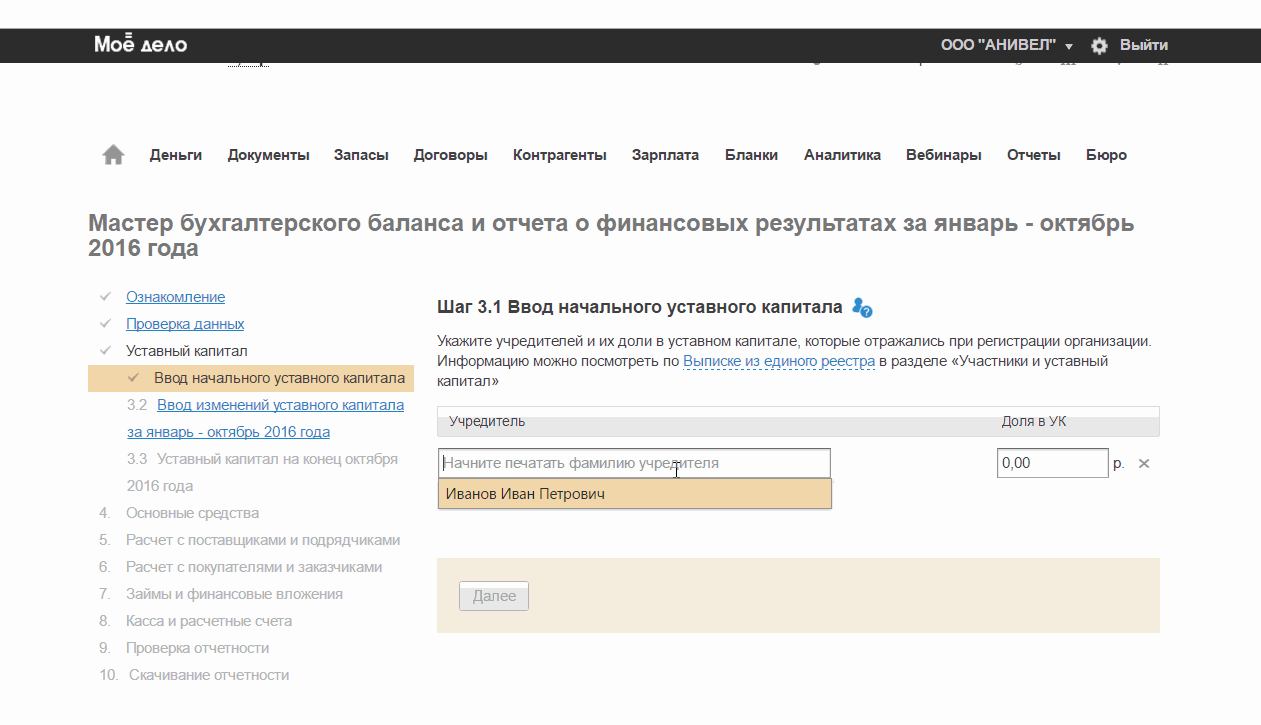This screenshot has height=725, width=1261.
Task: Open the Ознакомление step link
Action: tap(175, 297)
